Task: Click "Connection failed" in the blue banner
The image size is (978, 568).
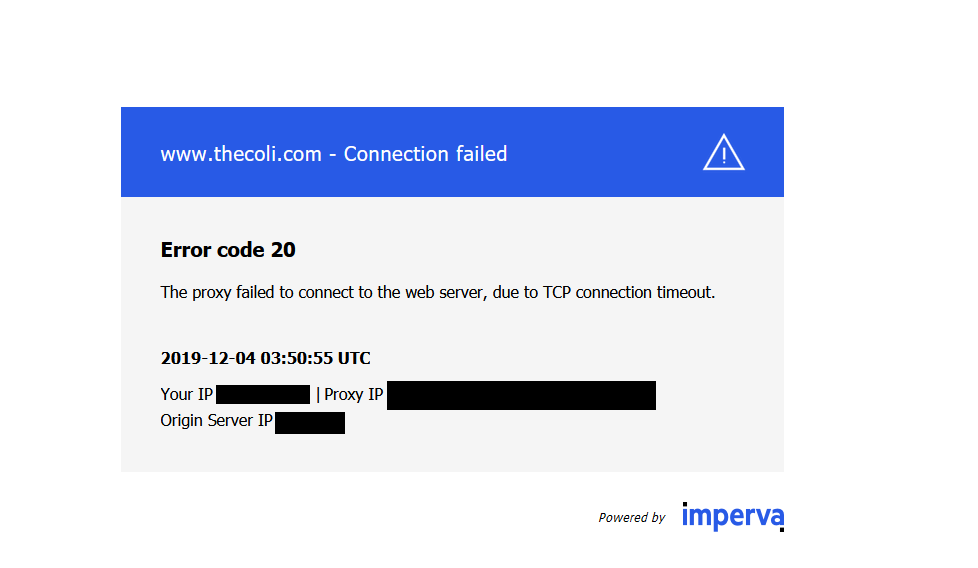Action: tap(425, 154)
